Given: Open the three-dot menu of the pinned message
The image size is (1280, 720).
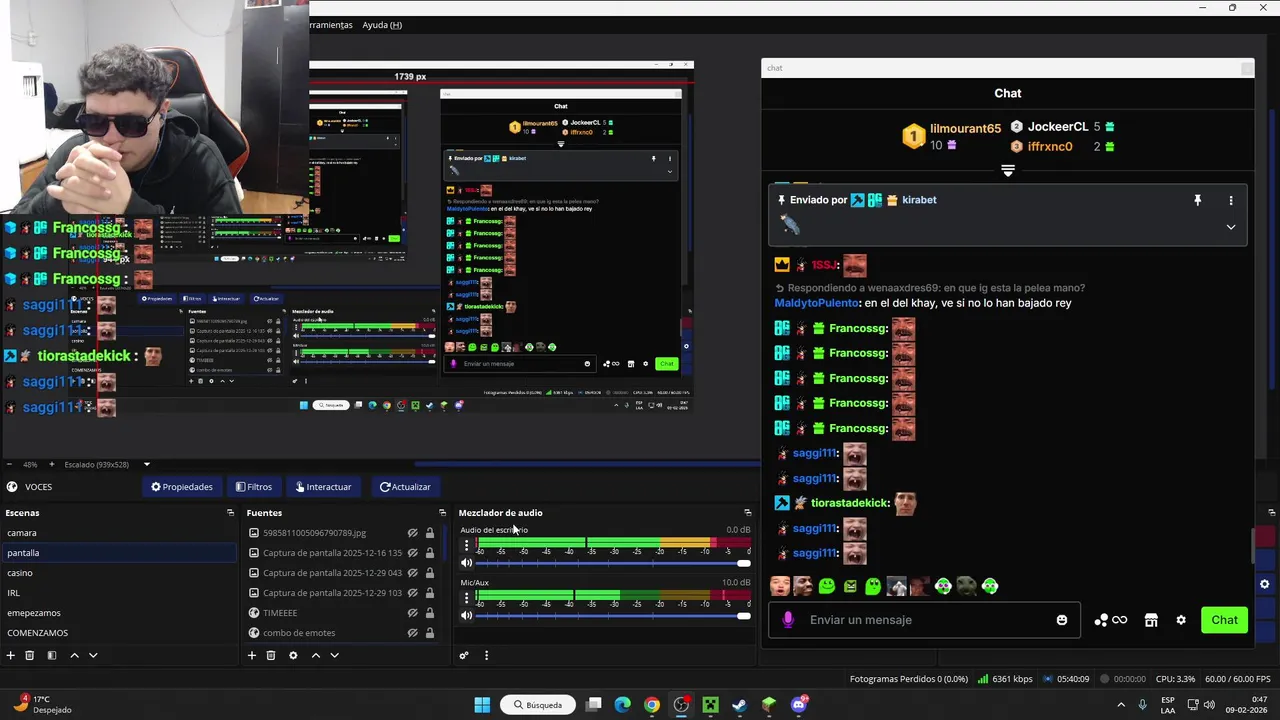Looking at the screenshot, I should pyautogui.click(x=1231, y=200).
